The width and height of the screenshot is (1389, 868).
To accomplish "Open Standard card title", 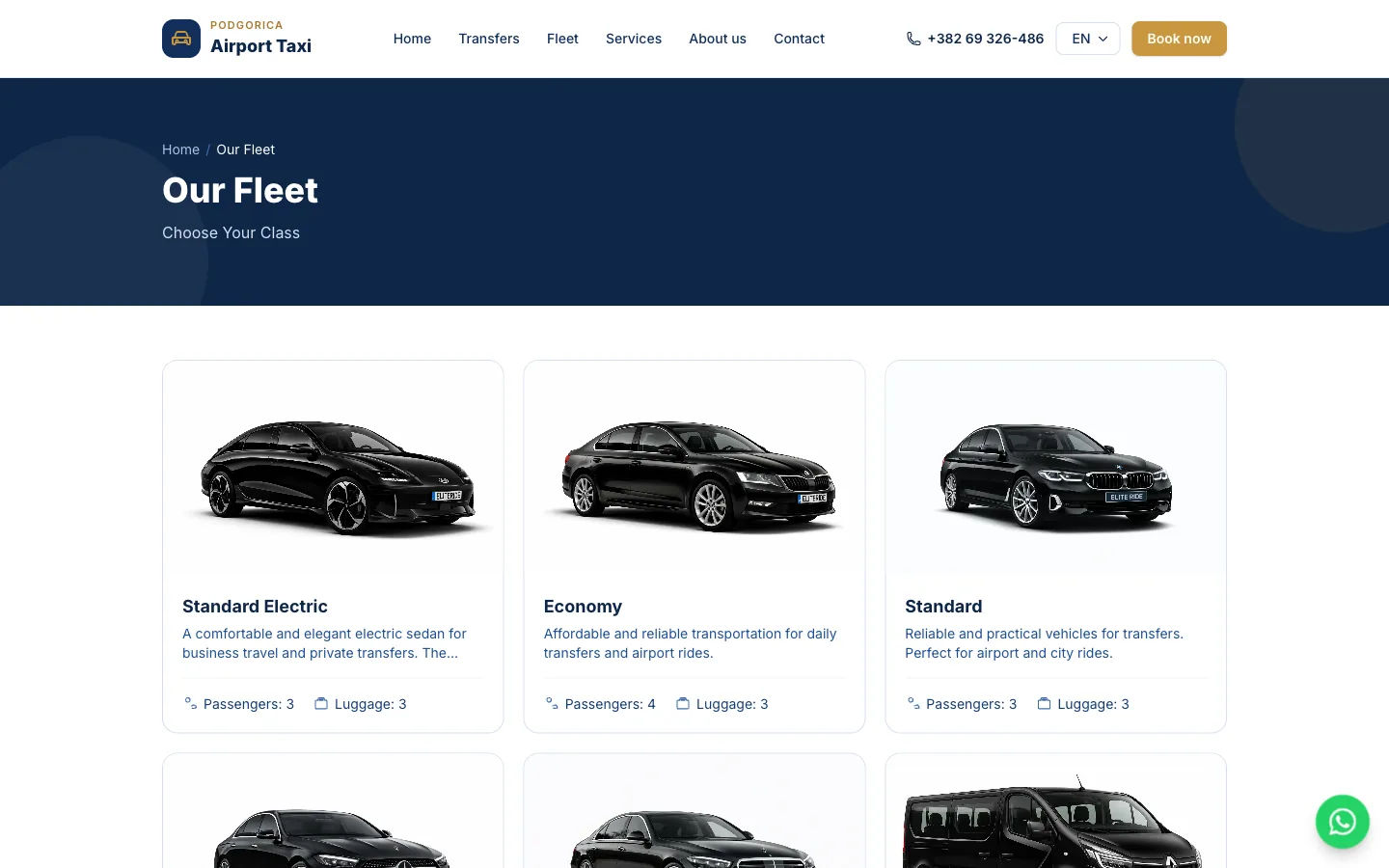I will (943, 607).
